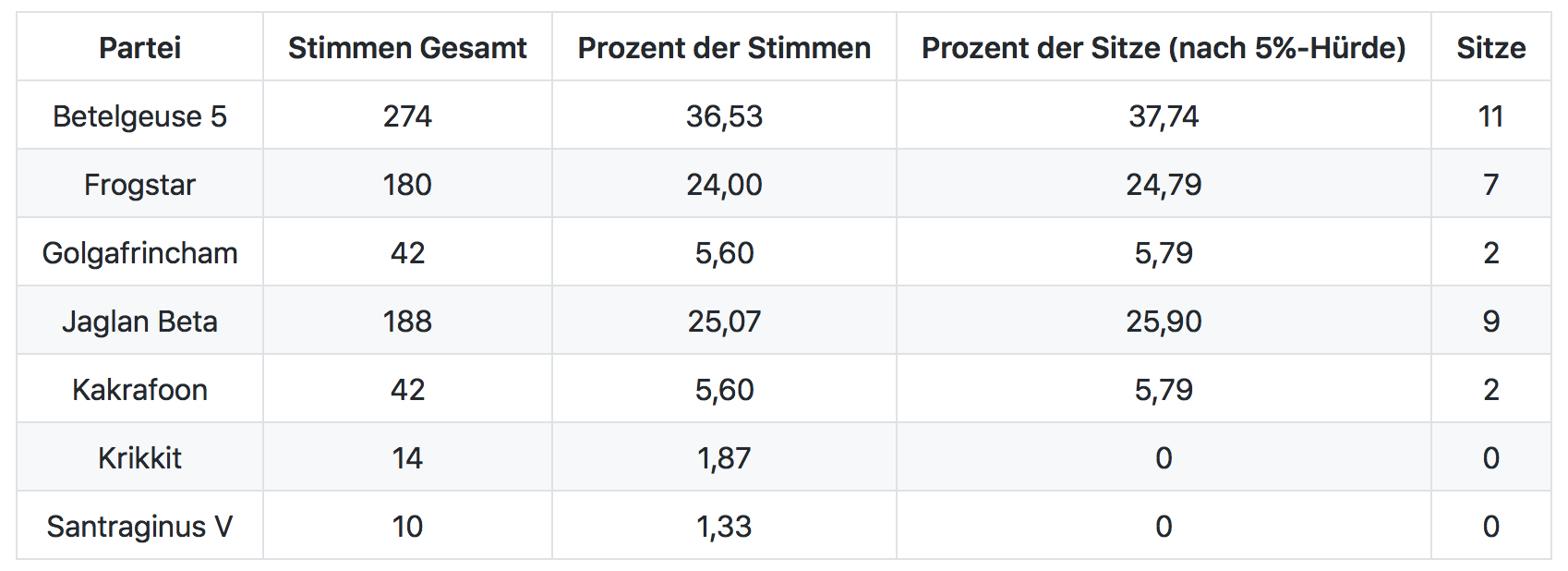This screenshot has width=1568, height=571.
Task: Click the vote total 274 cell
Action: tap(407, 116)
